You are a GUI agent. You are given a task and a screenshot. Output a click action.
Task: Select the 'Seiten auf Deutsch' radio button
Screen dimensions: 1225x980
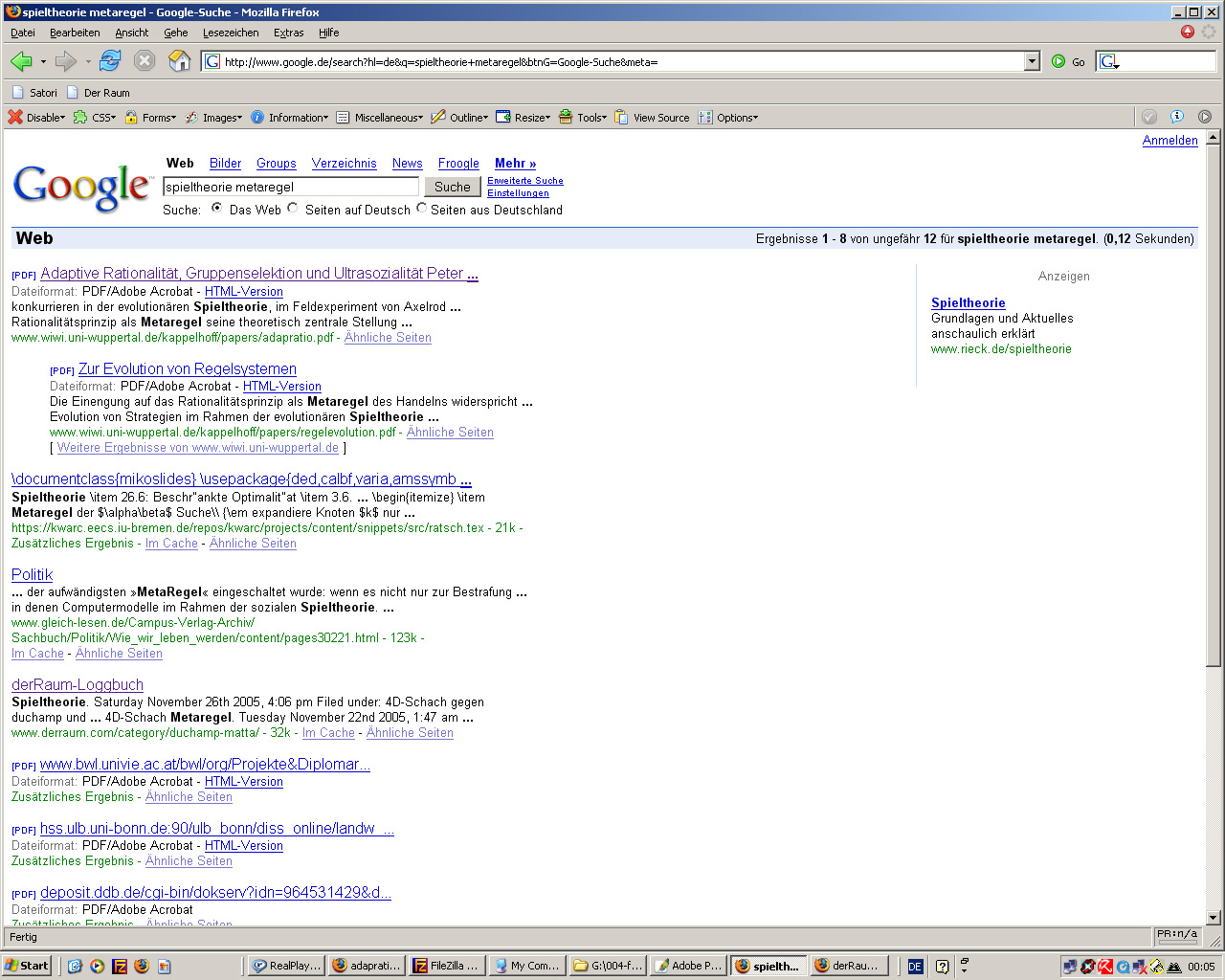coord(293,208)
